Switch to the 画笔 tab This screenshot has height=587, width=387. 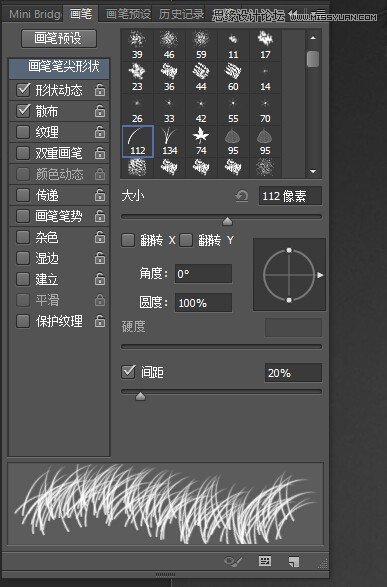(x=81, y=14)
